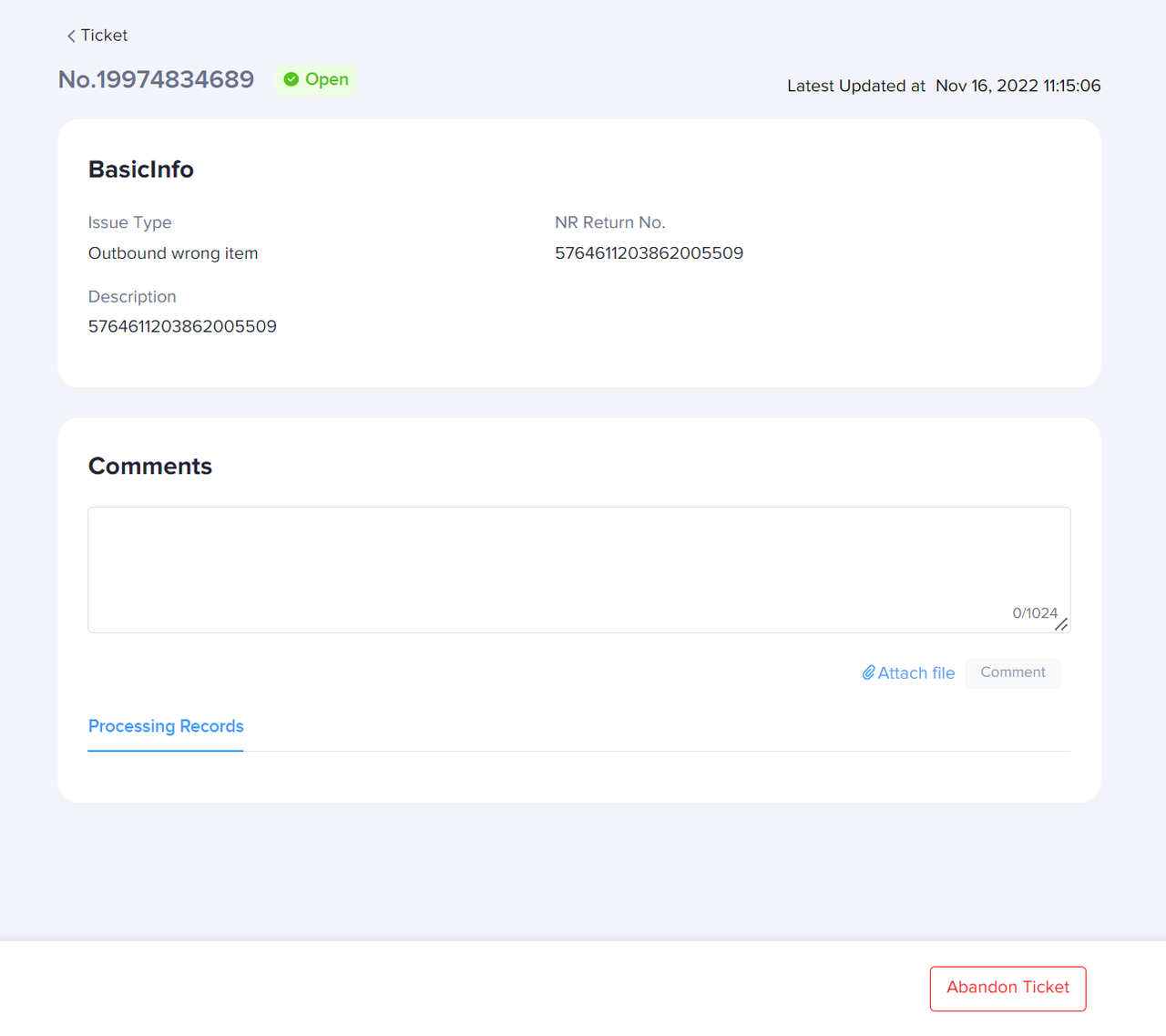
Task: Open the Processing Records tab
Action: point(166,726)
